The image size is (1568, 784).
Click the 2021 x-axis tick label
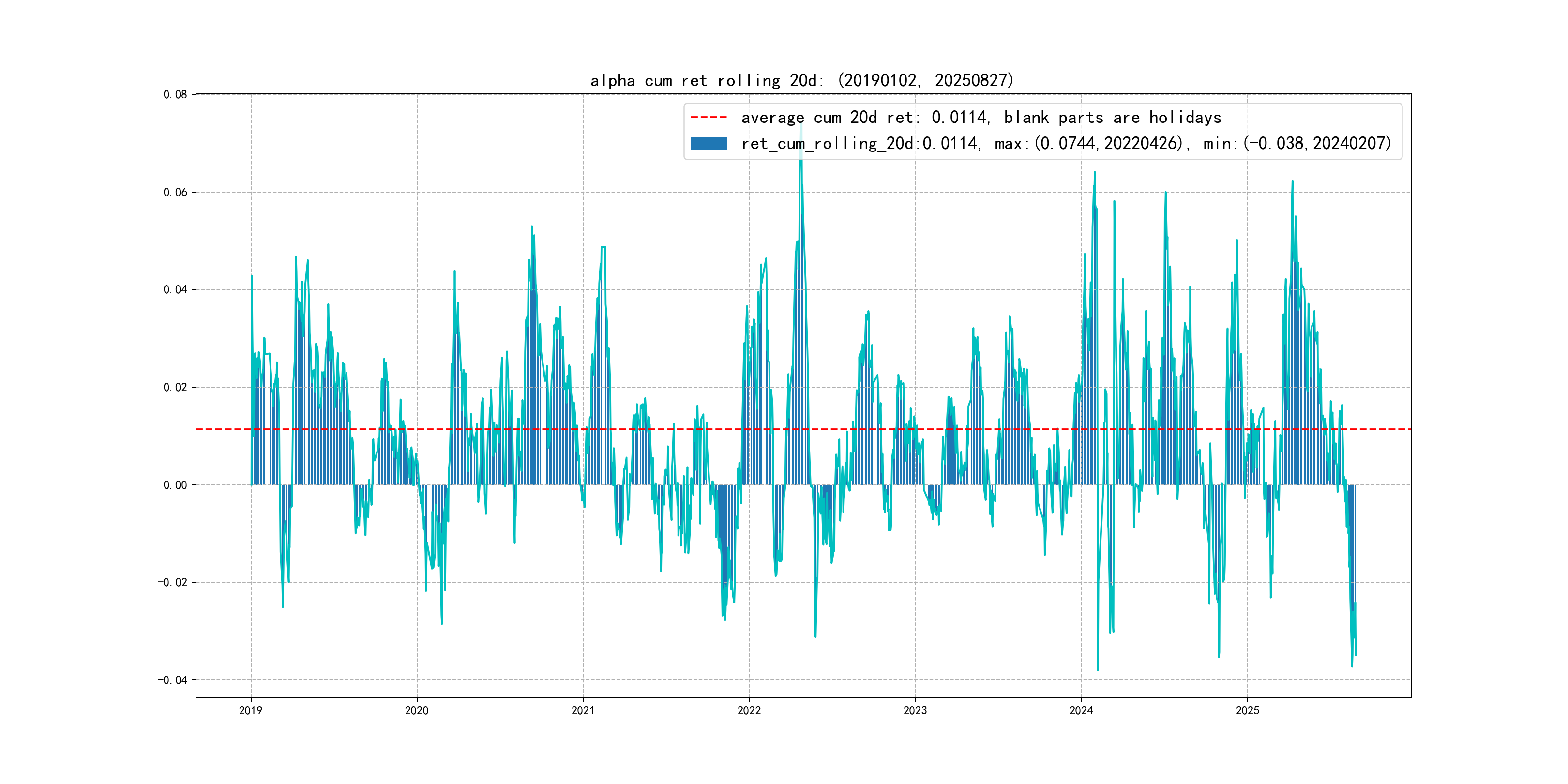[x=583, y=710]
